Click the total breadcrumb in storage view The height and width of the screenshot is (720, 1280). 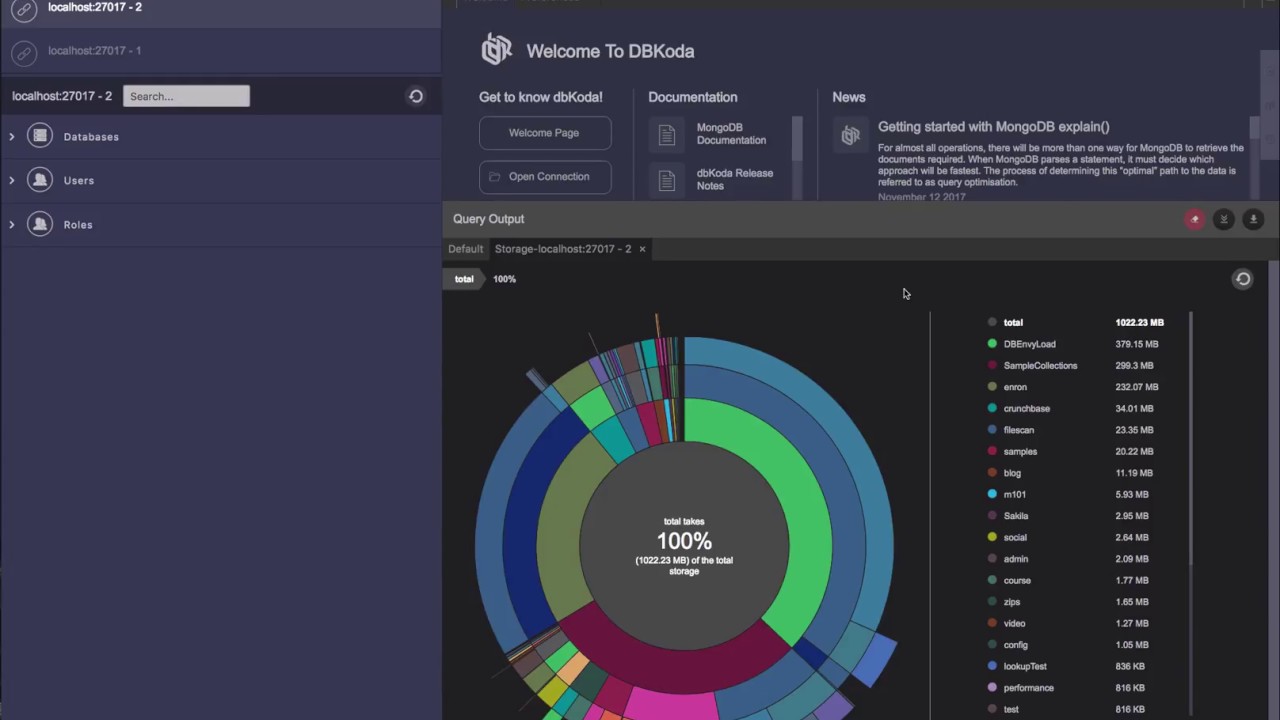[464, 279]
